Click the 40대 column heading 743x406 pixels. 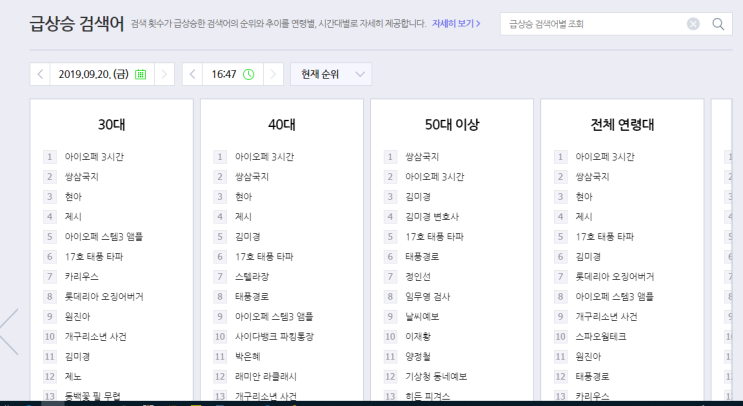tap(282, 125)
